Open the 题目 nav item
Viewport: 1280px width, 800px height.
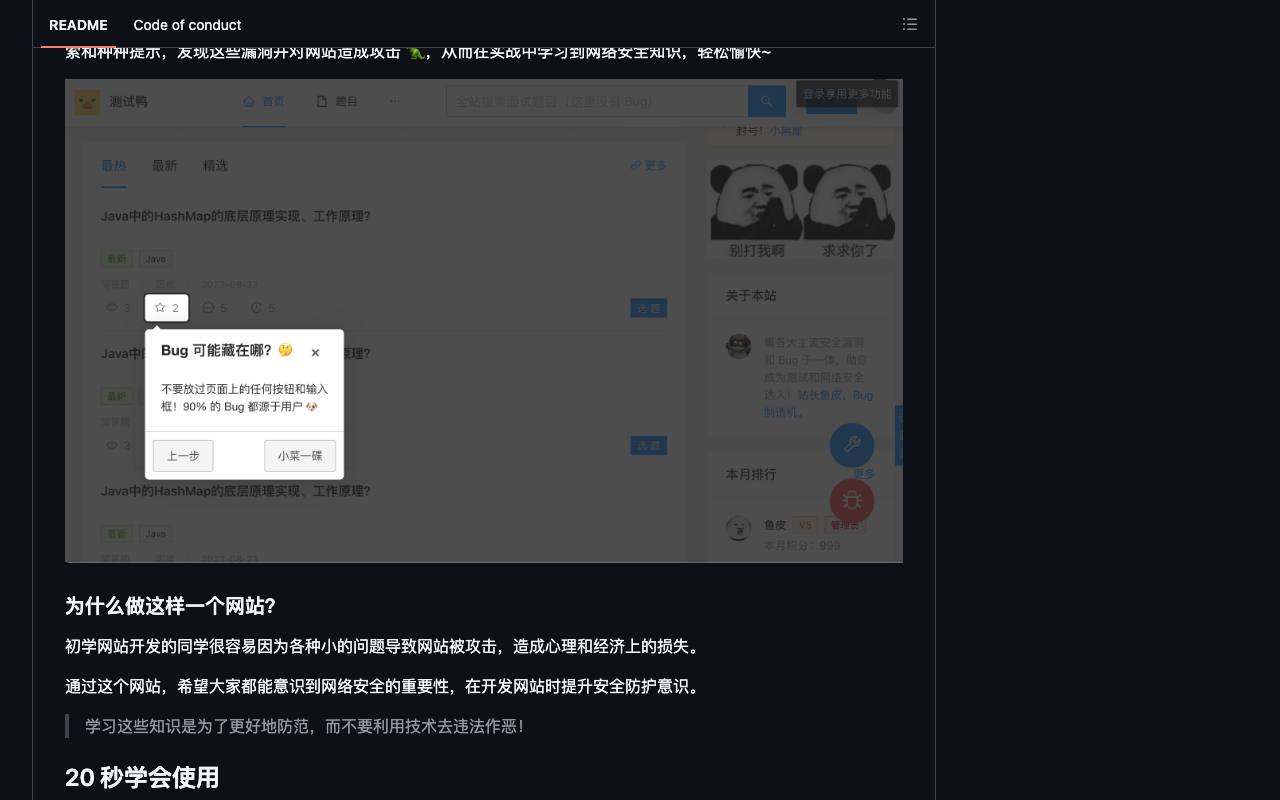tap(337, 101)
